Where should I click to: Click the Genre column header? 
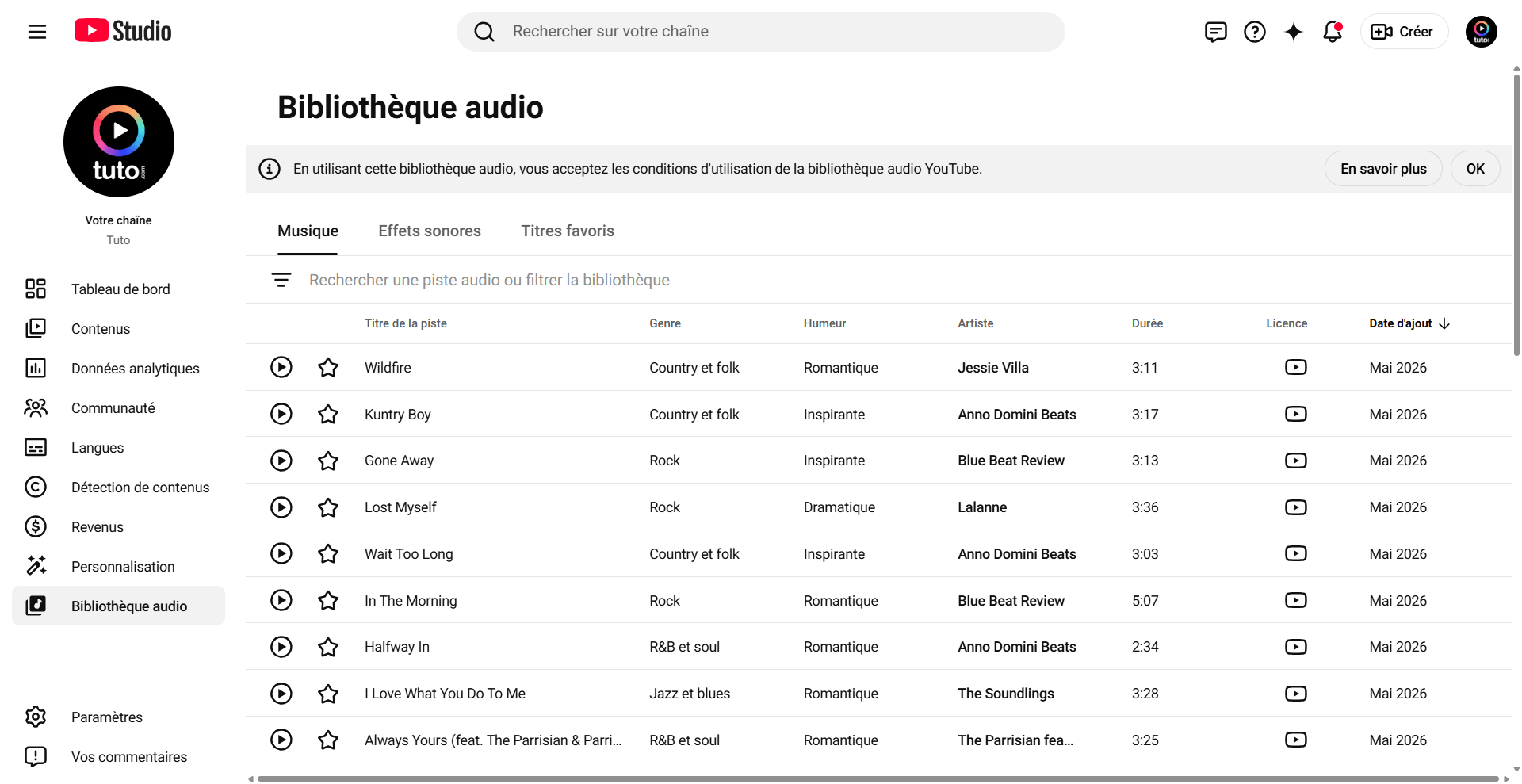pos(665,323)
